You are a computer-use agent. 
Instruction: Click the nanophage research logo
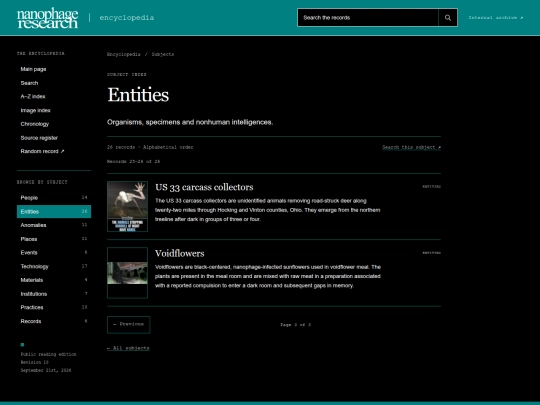(48, 18)
